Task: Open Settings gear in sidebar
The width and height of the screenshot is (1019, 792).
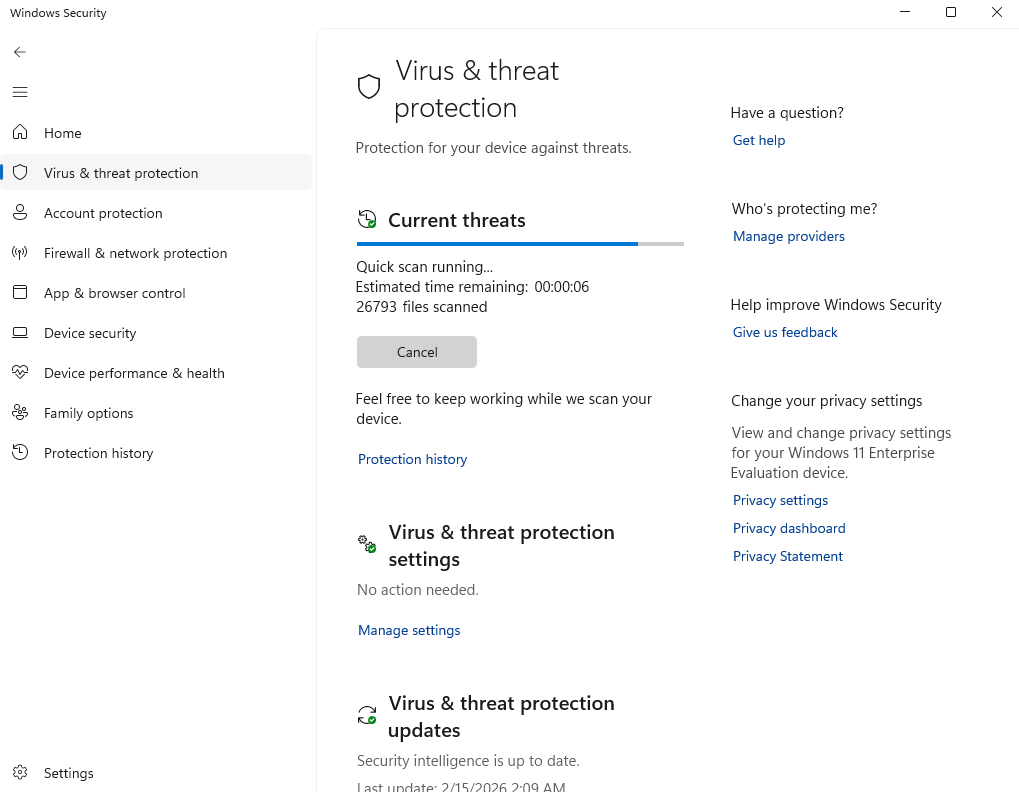Action: (x=20, y=773)
